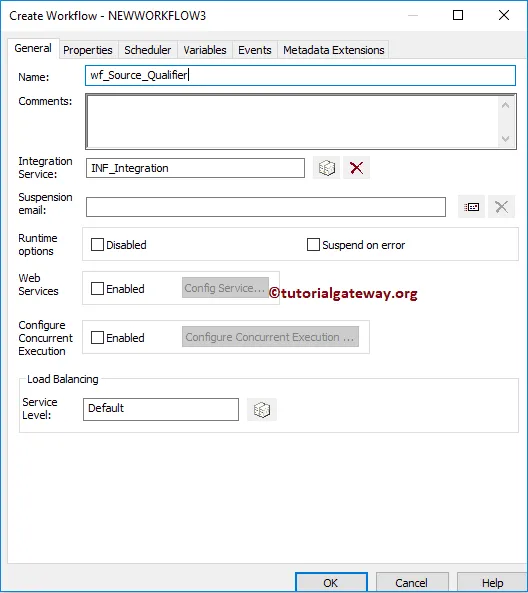Screen dimensions: 528x593
Task: Open the Integration Service browser icon
Action: (326, 168)
